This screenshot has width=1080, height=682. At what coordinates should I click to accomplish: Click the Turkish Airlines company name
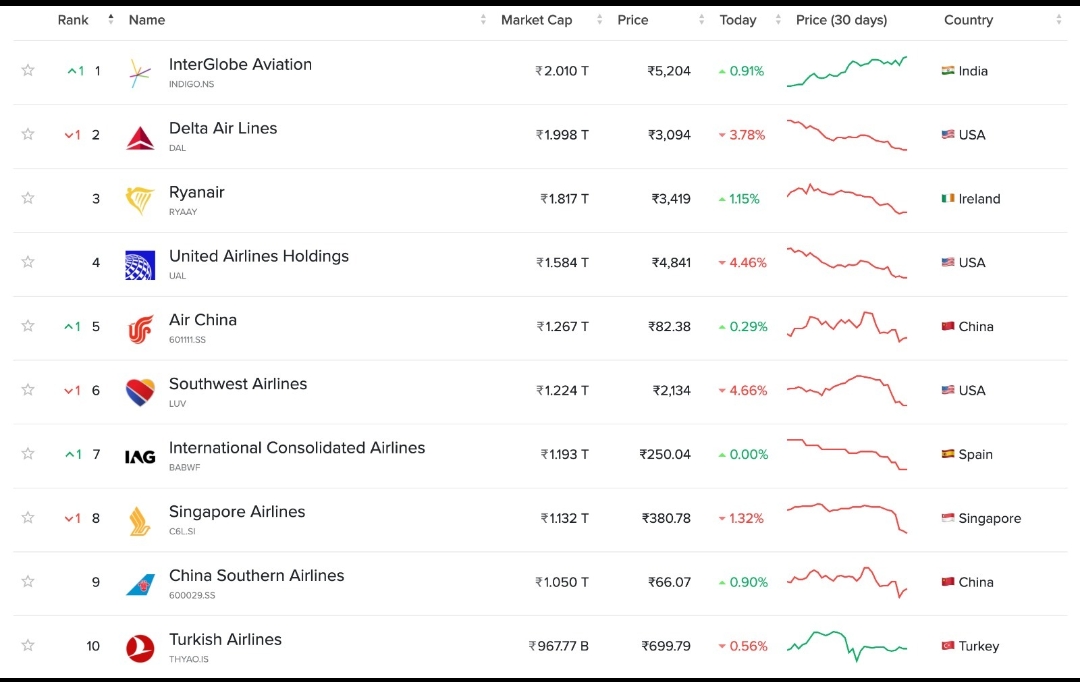pos(225,639)
